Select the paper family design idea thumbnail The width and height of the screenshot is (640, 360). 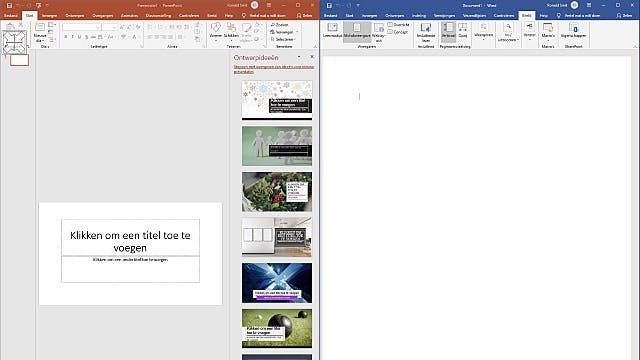[277, 146]
